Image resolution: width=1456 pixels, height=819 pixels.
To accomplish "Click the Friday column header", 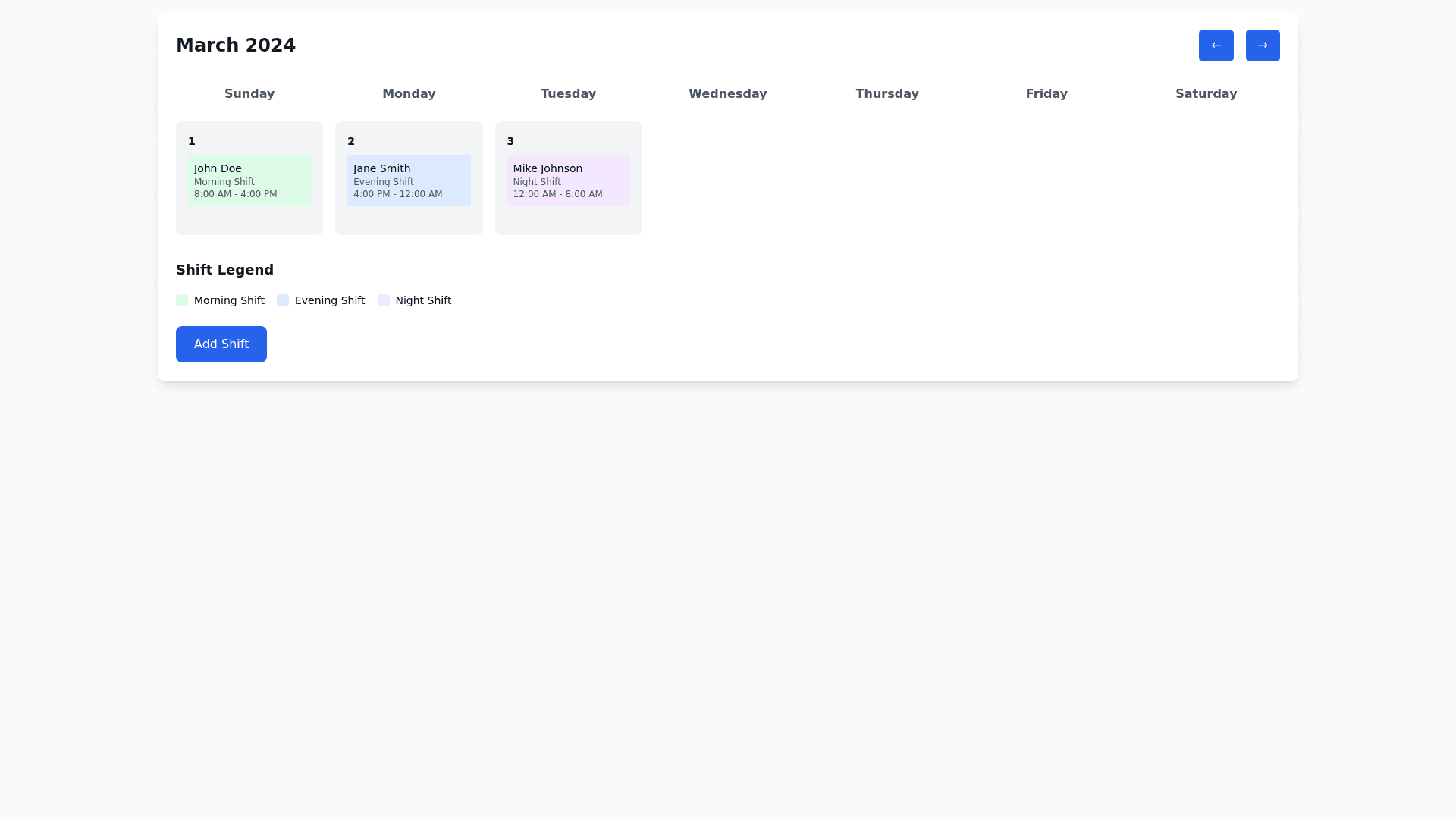I will [x=1046, y=94].
